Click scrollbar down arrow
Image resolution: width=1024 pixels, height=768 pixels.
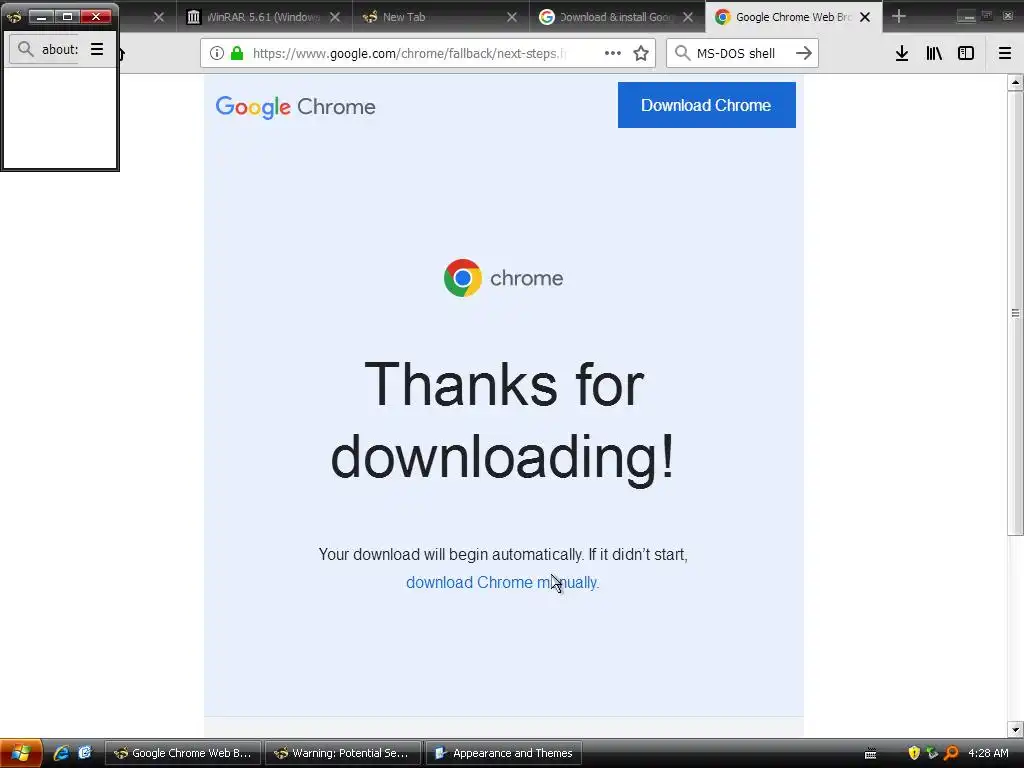click(x=1015, y=729)
